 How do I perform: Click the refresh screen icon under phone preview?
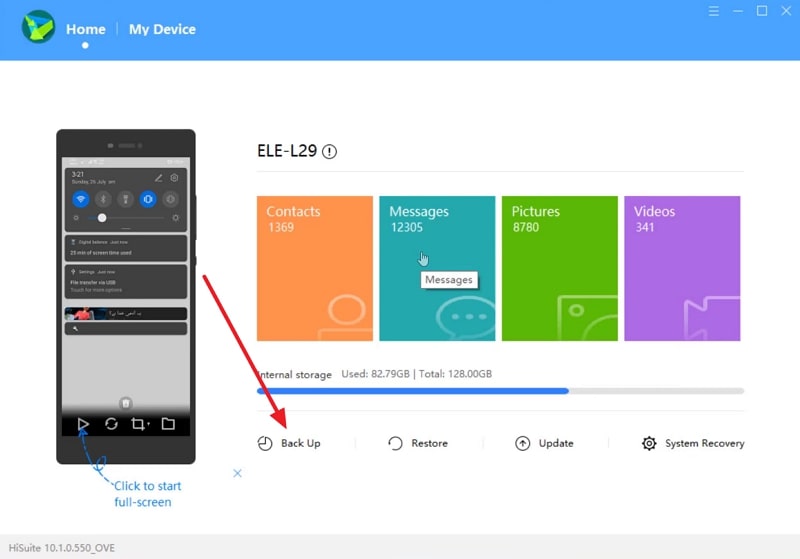[x=111, y=424]
